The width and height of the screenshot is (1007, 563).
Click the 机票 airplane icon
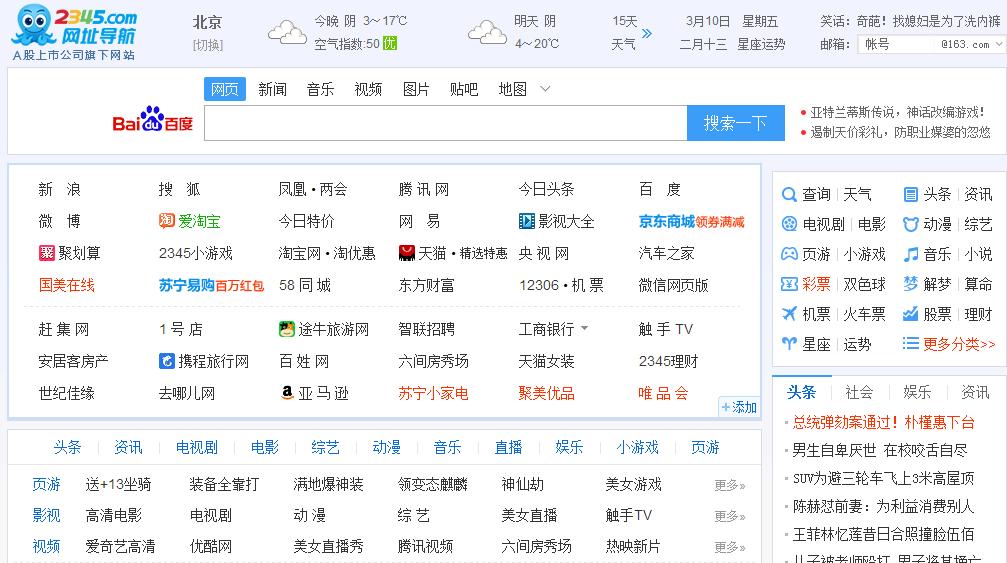pyautogui.click(x=789, y=314)
